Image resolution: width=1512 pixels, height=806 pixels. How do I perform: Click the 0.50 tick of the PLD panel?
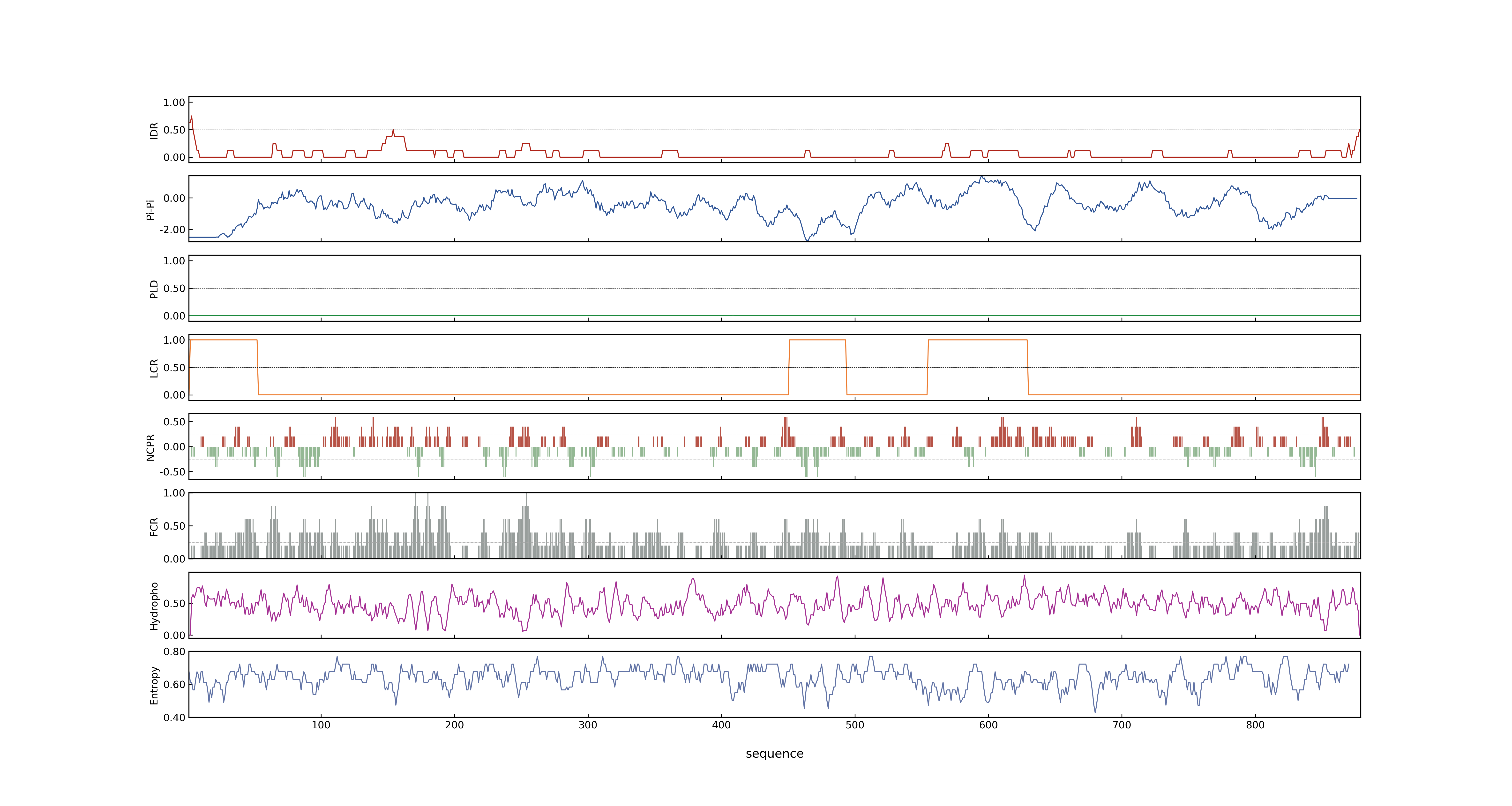[174, 288]
